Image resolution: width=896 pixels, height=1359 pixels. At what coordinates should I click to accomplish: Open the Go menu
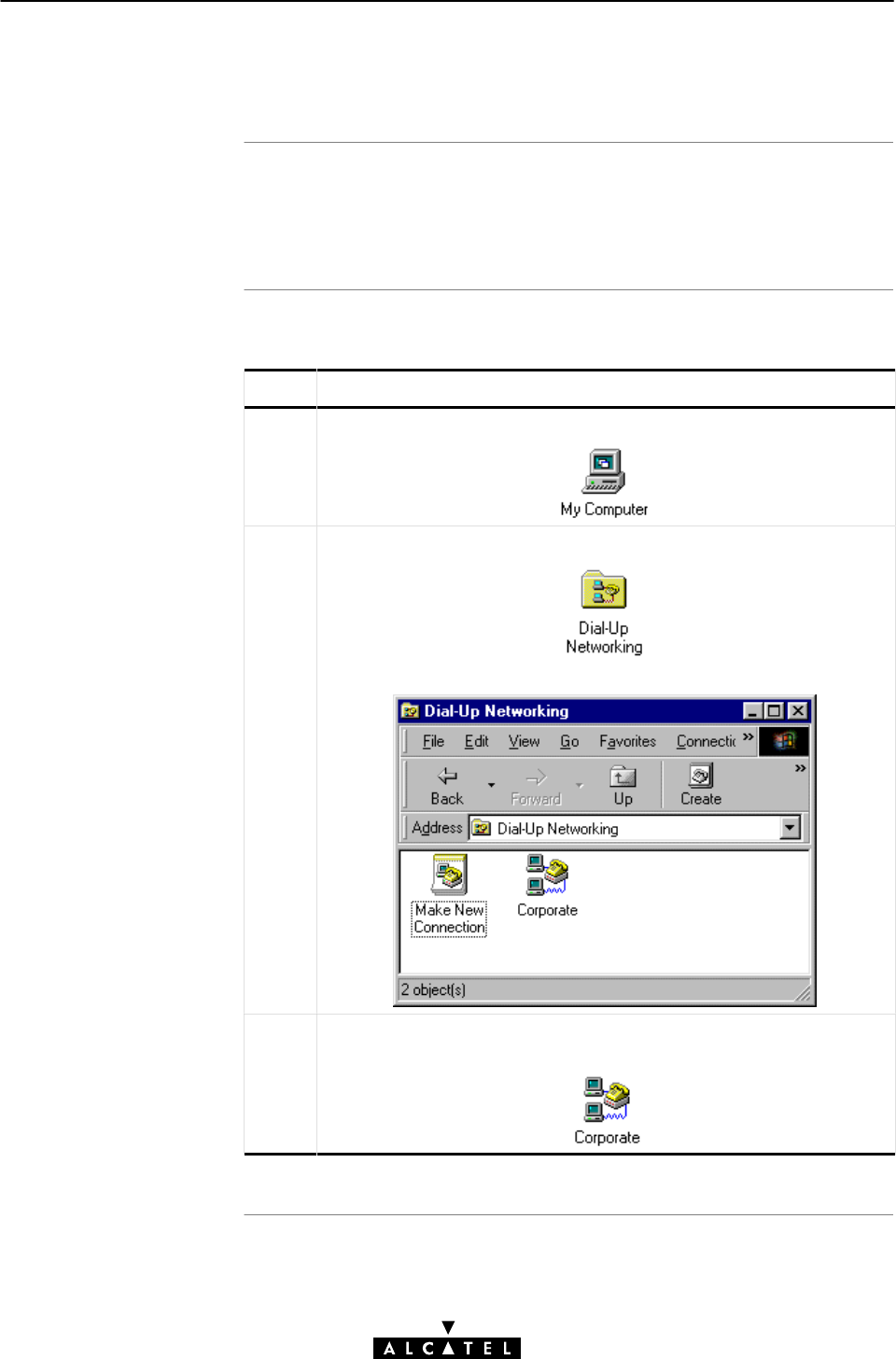[x=569, y=741]
